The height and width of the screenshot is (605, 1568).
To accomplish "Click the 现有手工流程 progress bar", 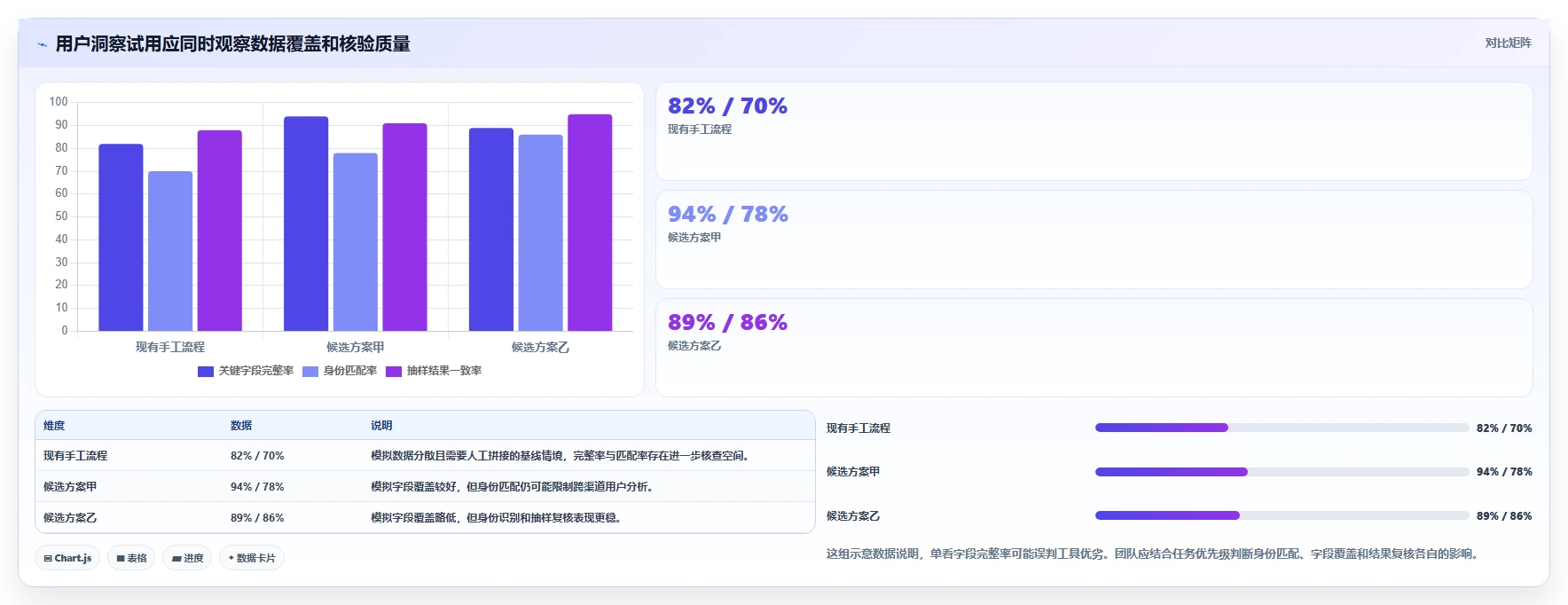I will 1282,428.
